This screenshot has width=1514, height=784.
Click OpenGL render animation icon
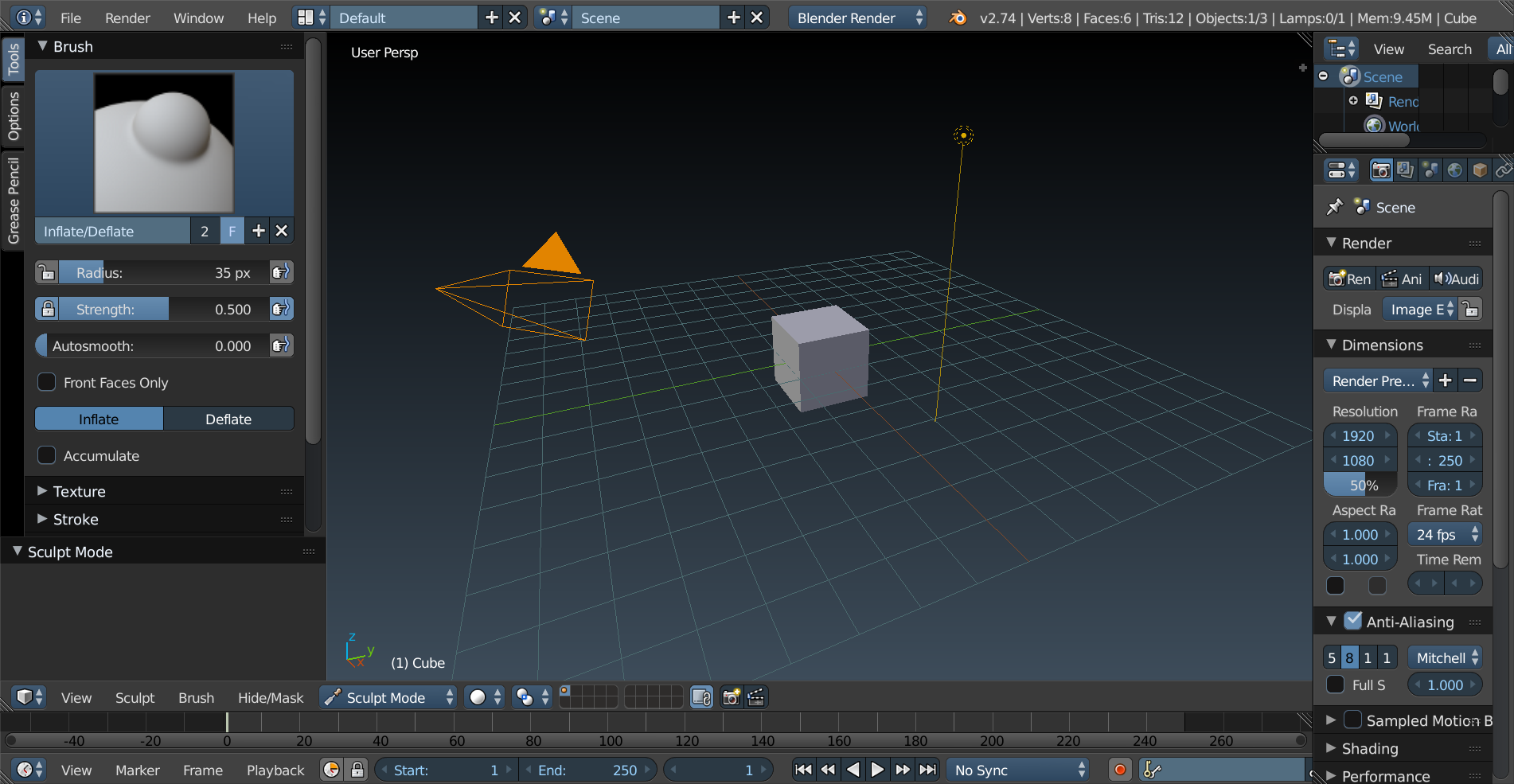[x=755, y=697]
